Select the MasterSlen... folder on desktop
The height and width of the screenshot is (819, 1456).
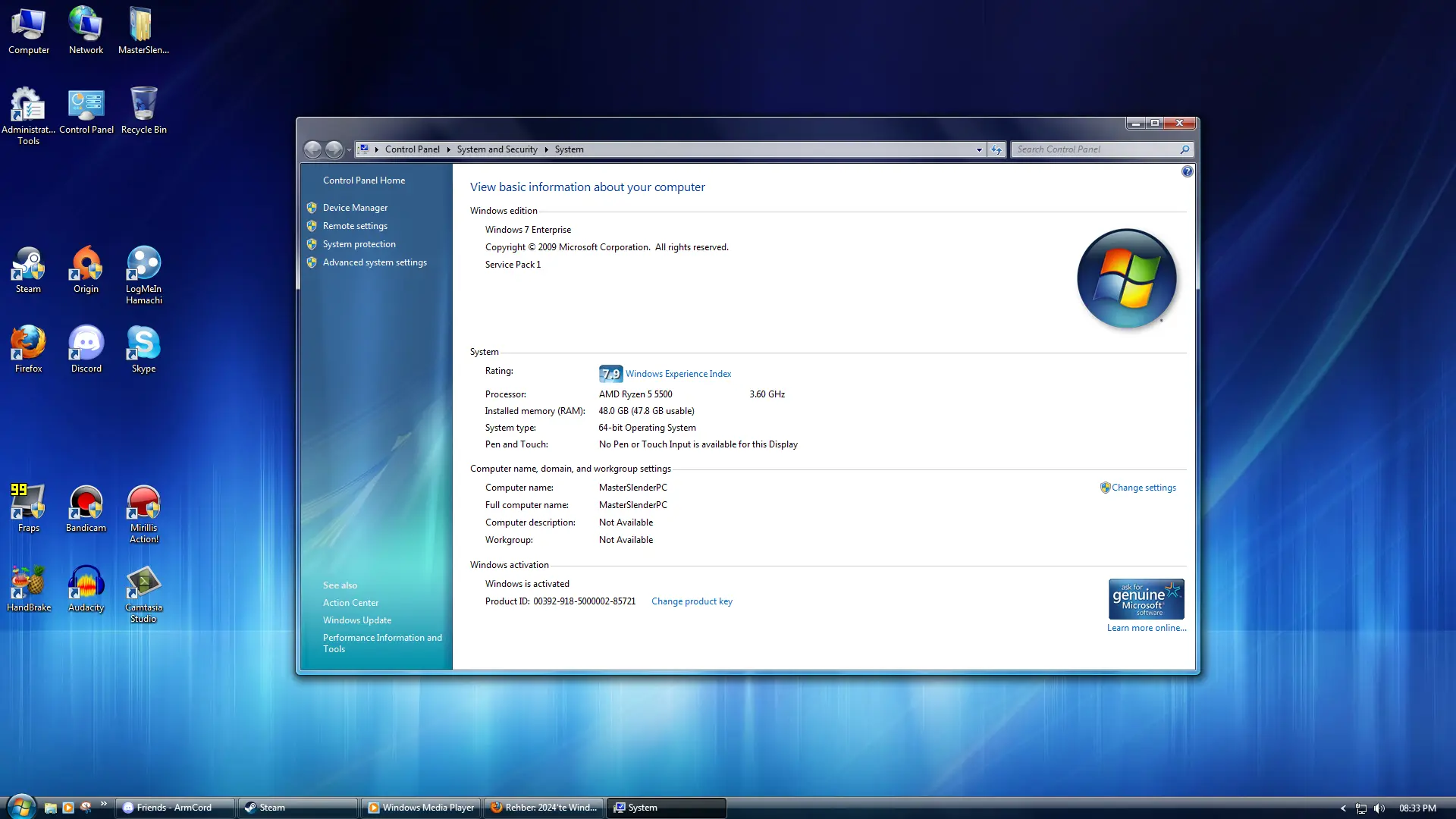point(143,32)
